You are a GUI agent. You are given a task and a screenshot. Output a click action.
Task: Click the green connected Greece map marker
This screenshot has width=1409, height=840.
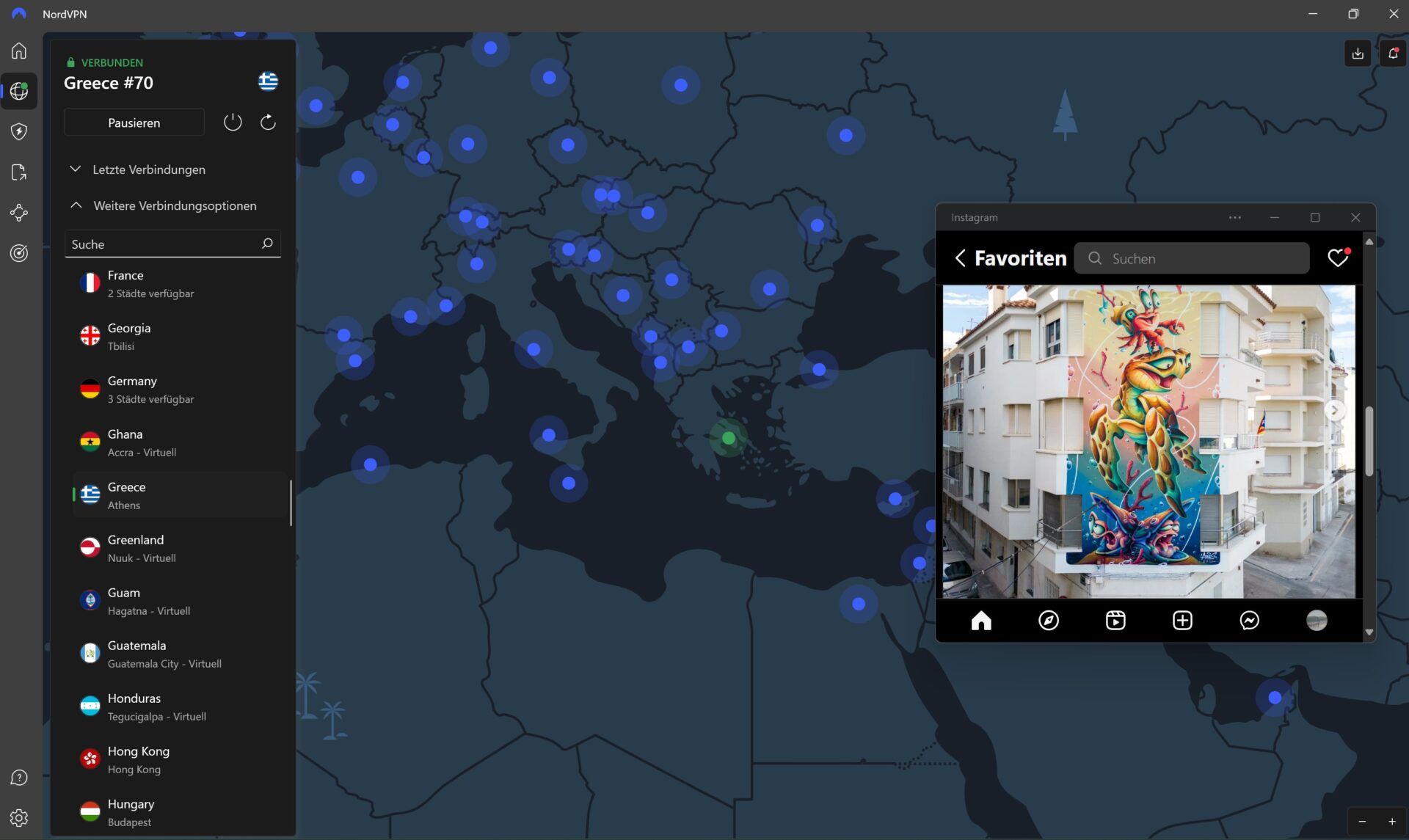[x=728, y=438]
